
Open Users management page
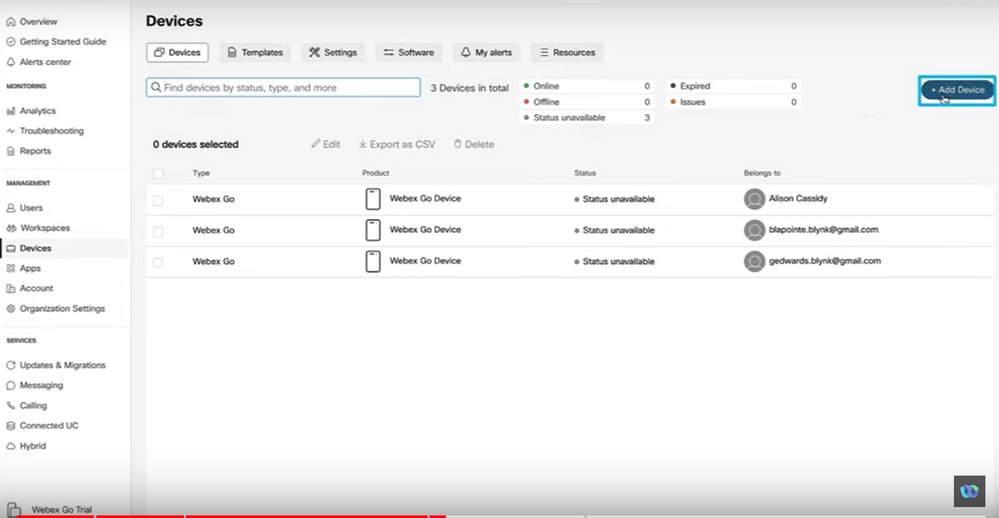point(24,208)
